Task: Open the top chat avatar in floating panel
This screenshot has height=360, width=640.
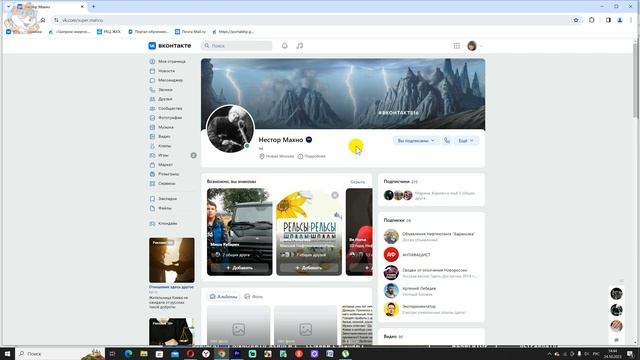Action: 616,293
